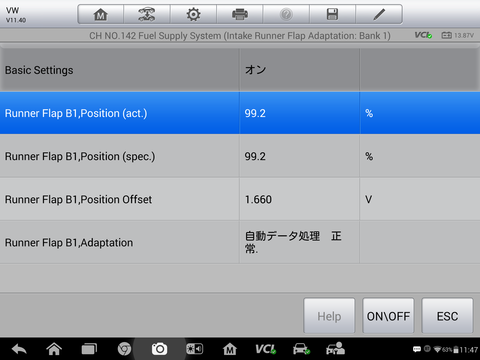Click the 99.2 value in highlighted row

[x=255, y=113]
